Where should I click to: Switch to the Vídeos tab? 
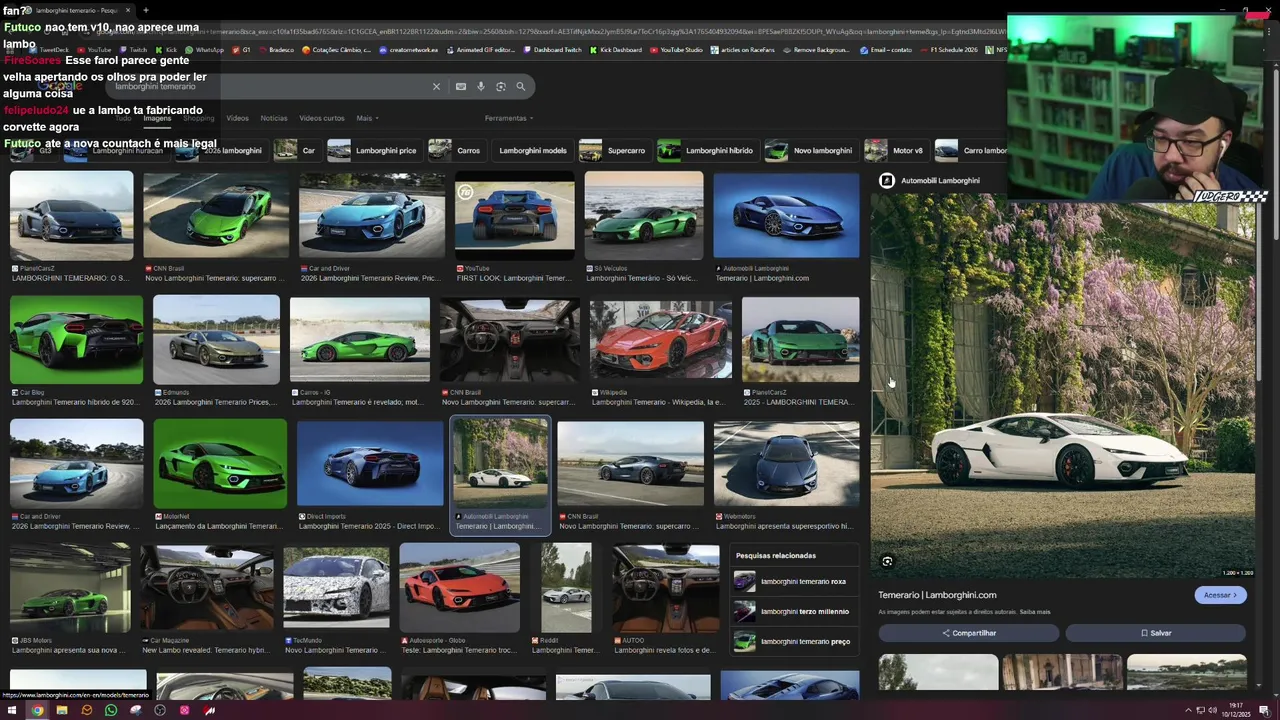(x=237, y=118)
